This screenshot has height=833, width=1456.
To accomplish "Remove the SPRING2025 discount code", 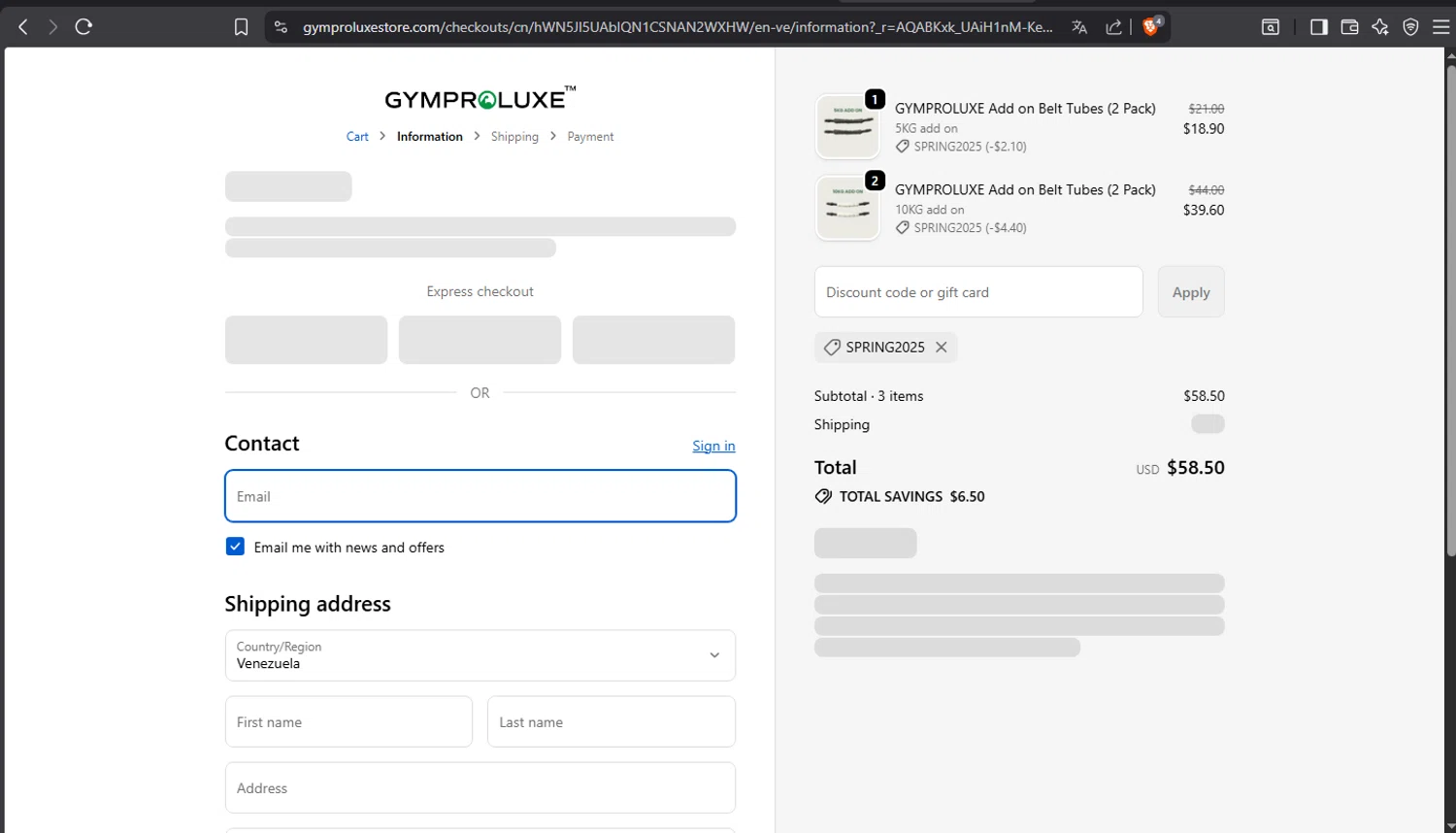I will coord(942,347).
